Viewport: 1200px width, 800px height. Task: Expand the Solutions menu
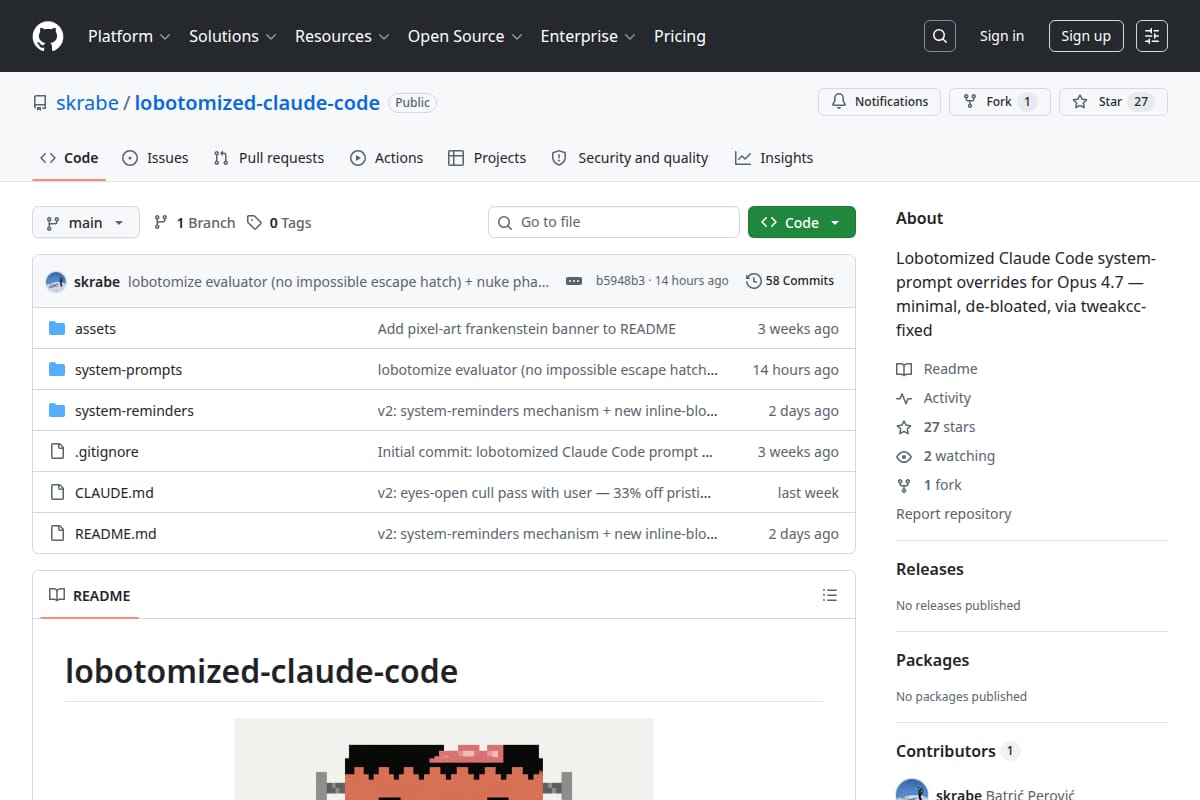232,36
